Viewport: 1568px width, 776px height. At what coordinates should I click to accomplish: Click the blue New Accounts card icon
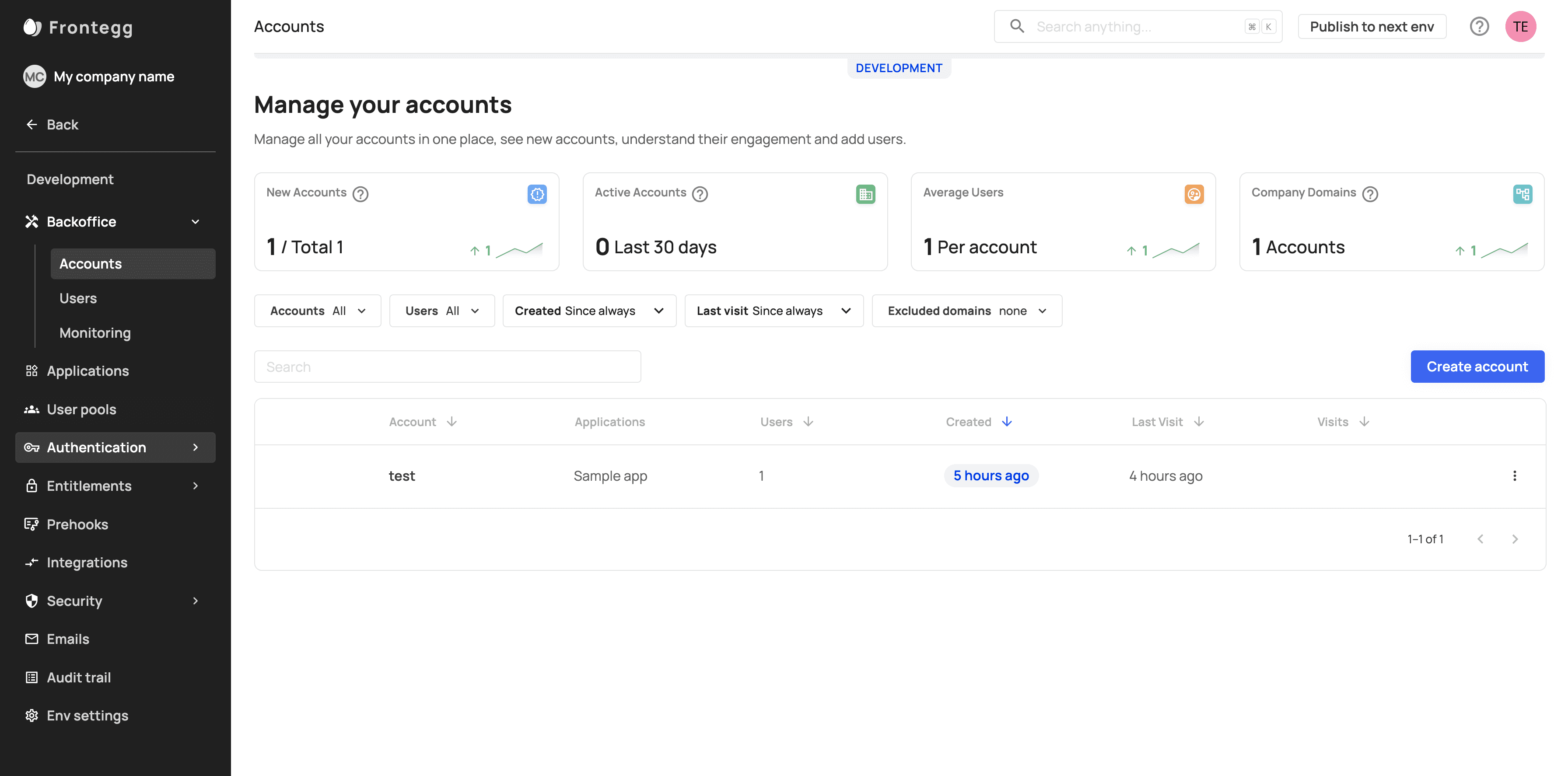pyautogui.click(x=537, y=194)
